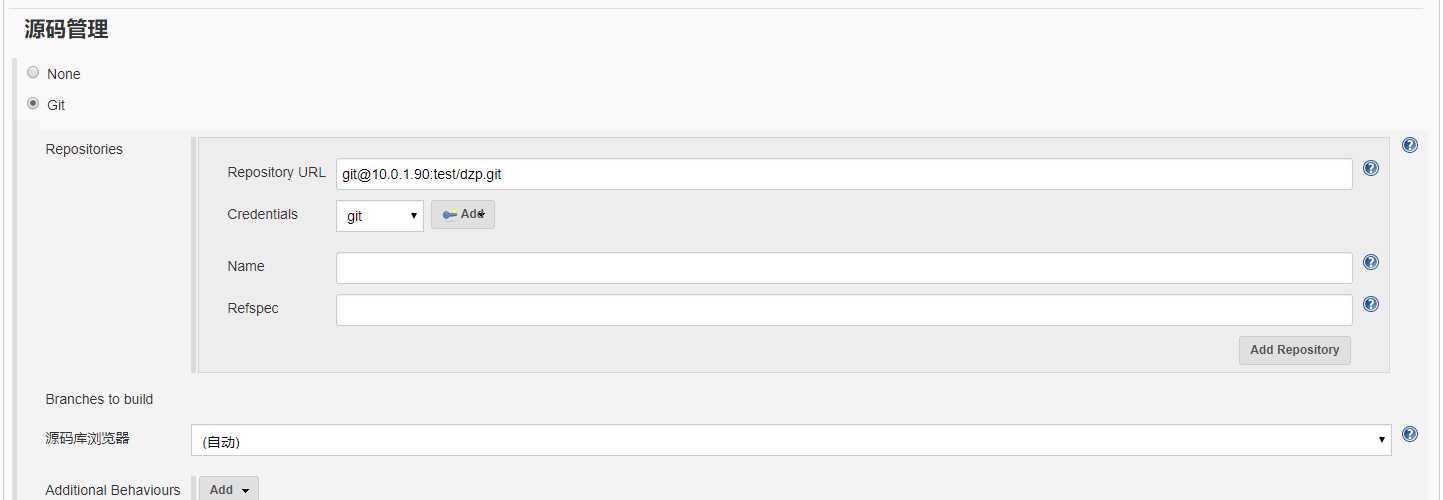The width and height of the screenshot is (1443, 500).
Task: Click into the Repository URL text field
Action: 844,174
